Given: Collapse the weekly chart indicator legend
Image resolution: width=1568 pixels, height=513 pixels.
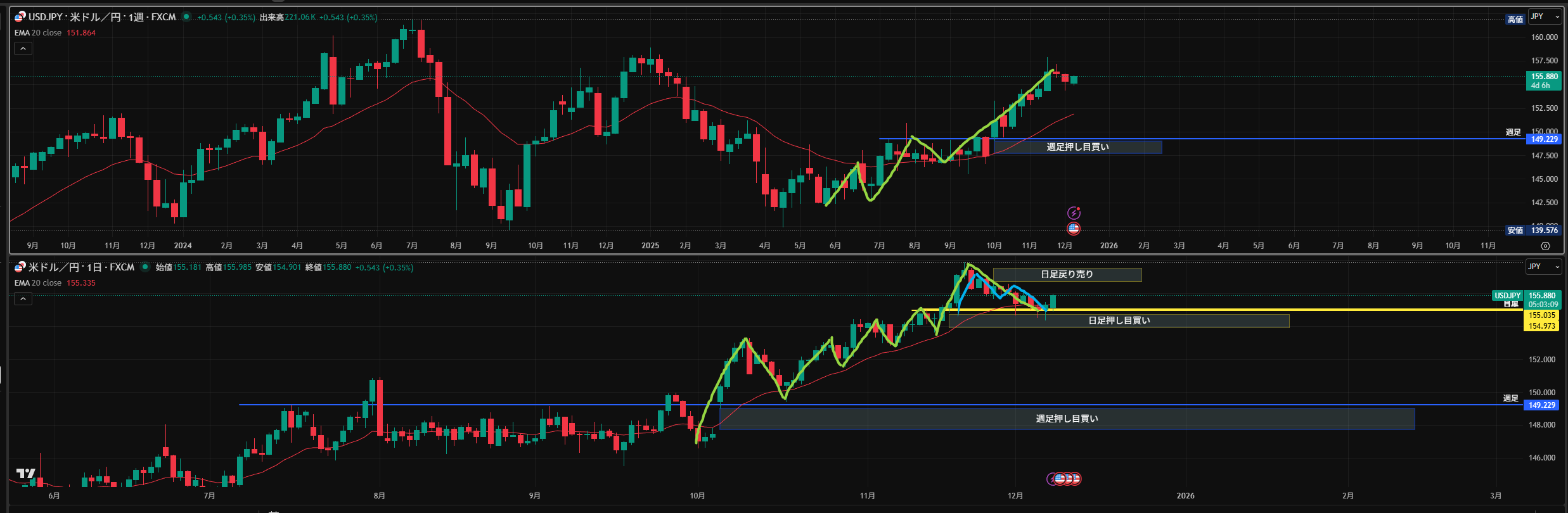Looking at the screenshot, I should tap(23, 49).
